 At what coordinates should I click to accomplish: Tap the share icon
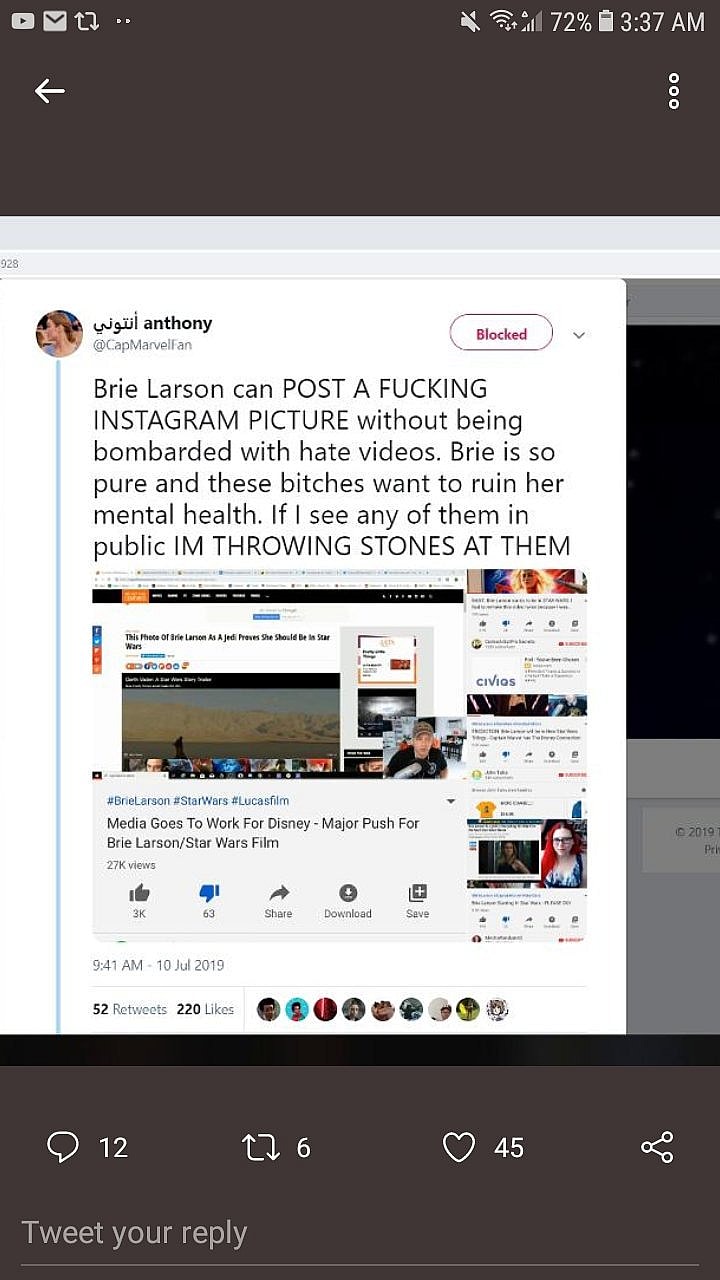click(x=657, y=1146)
